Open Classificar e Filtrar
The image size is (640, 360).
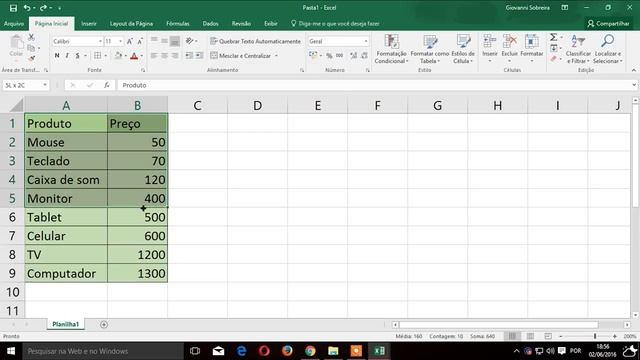click(578, 49)
